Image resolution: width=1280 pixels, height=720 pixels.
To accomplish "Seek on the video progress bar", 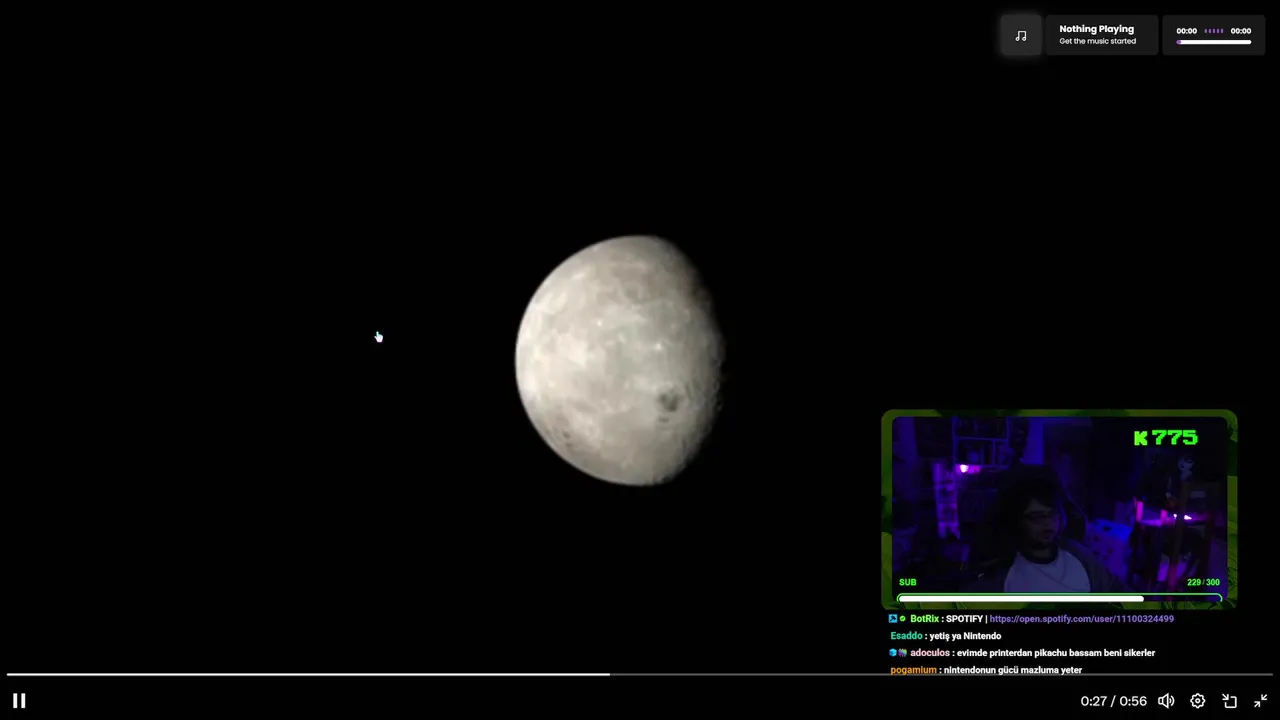I will click(x=640, y=674).
